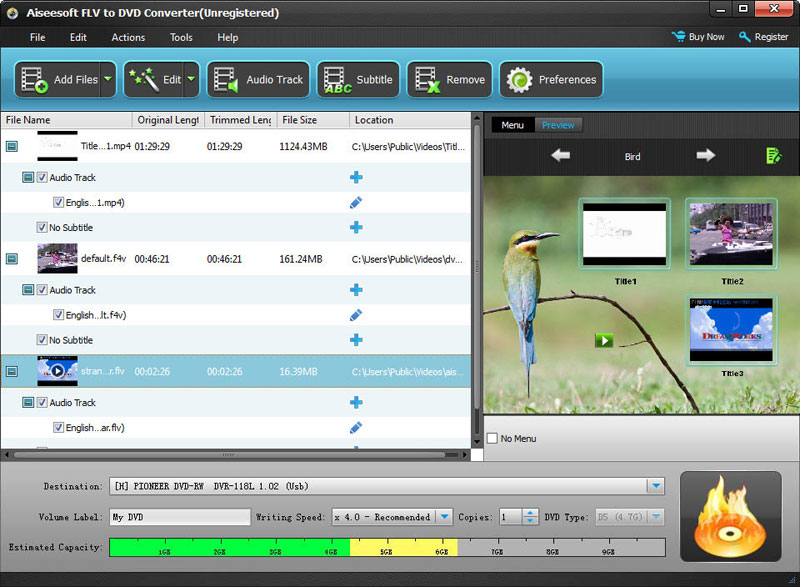Uncheck Audio Track checkbox for Title...1.mp4
Viewport: 800px width, 587px height.
point(42,177)
